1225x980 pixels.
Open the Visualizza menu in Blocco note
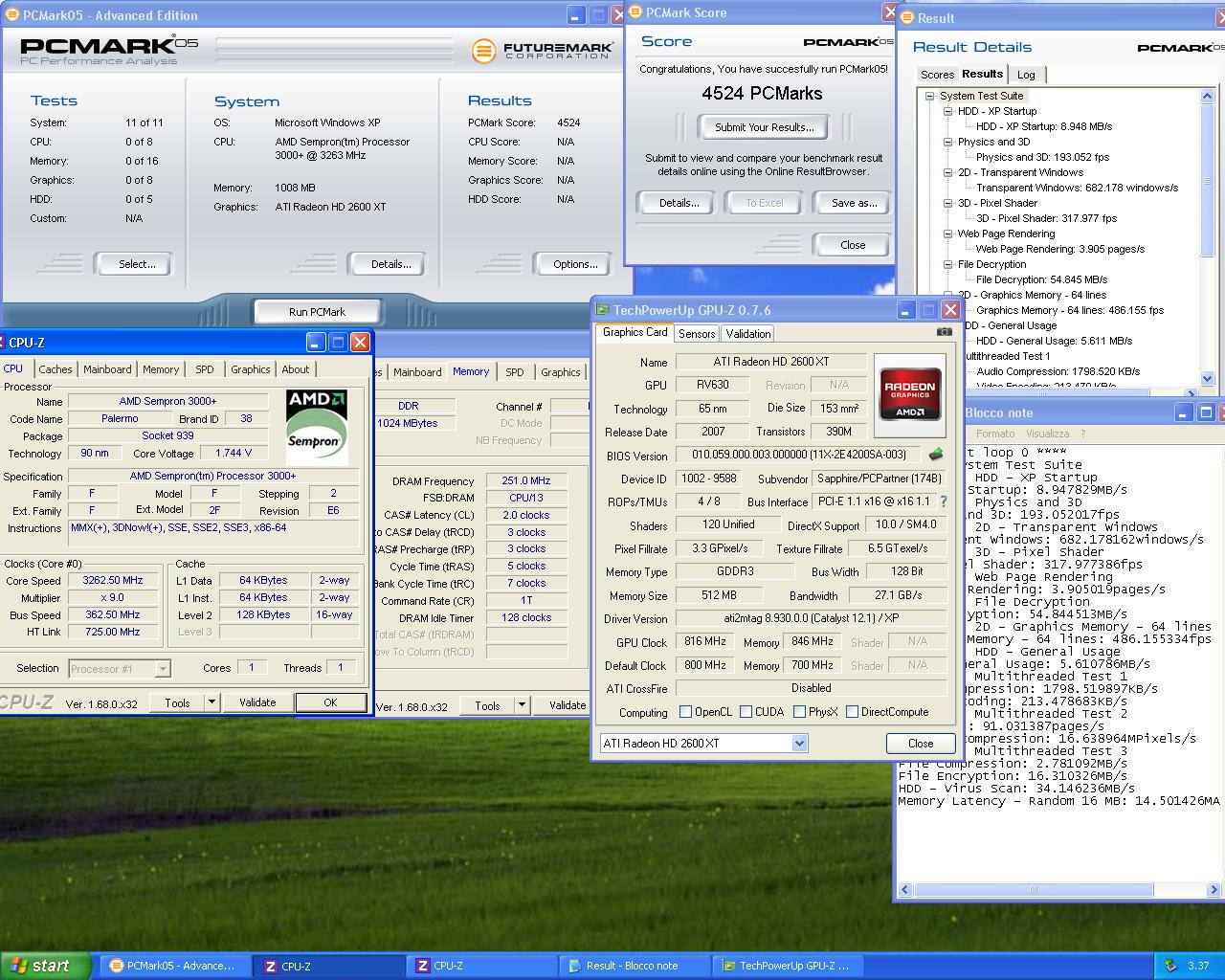point(1047,434)
